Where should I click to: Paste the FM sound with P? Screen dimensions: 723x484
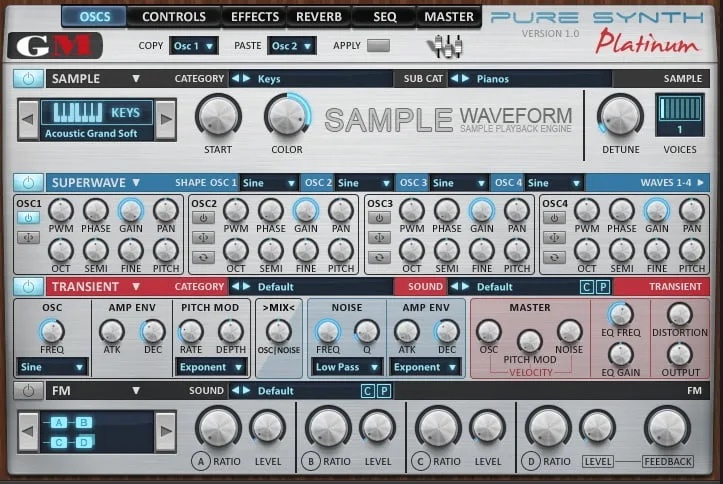pyautogui.click(x=384, y=391)
